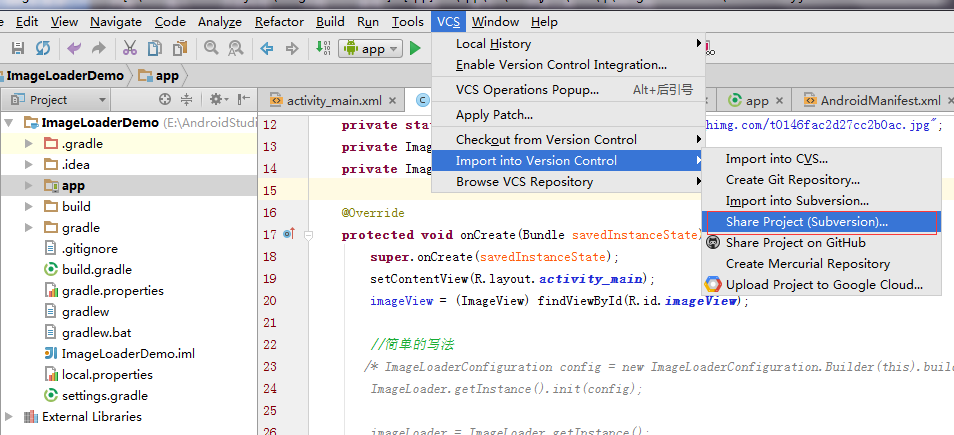Screen dimensions: 954x435
Task: Click the Make Project build icon
Action: (323, 48)
